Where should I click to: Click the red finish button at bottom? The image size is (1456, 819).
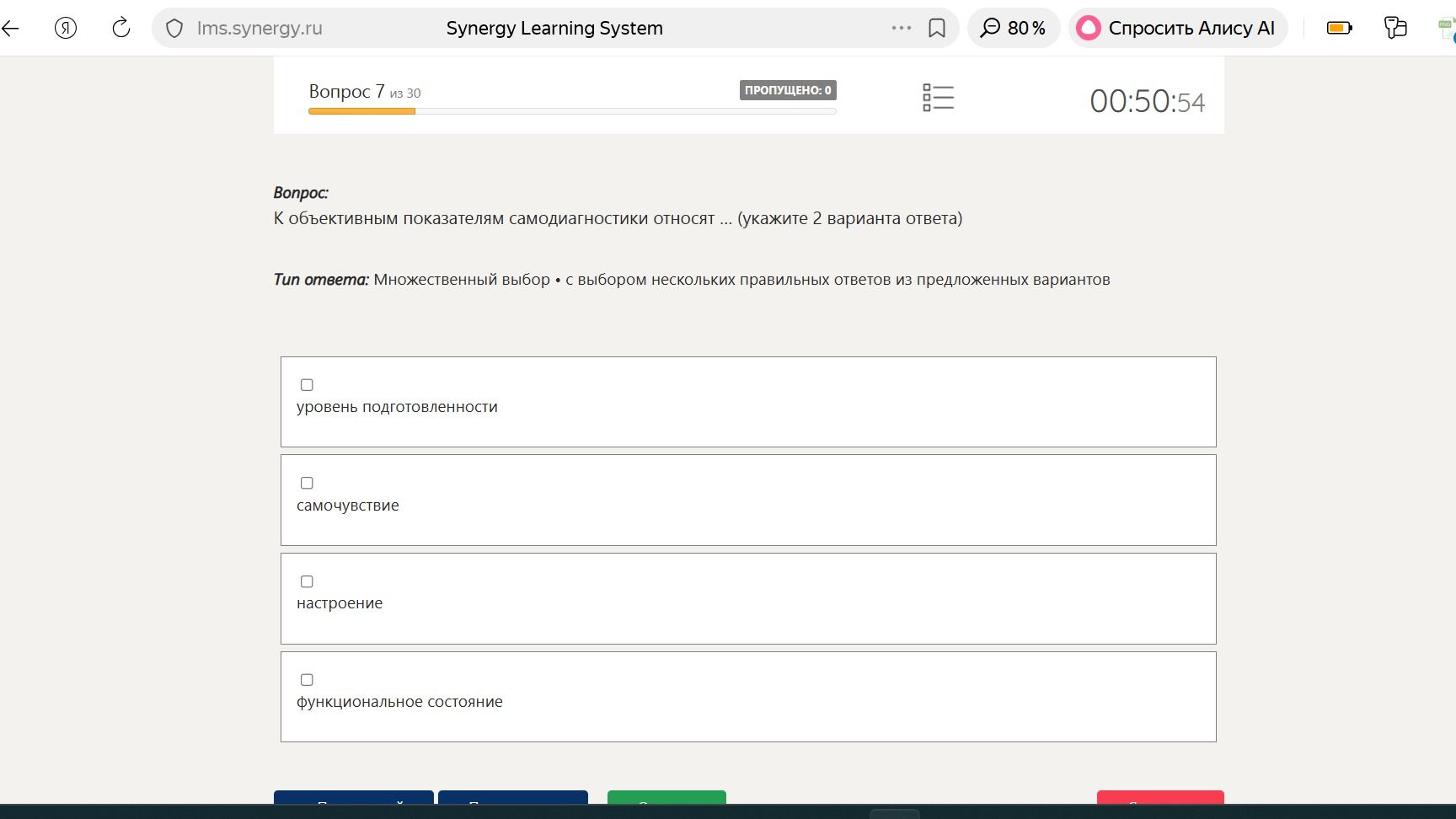point(1160,797)
